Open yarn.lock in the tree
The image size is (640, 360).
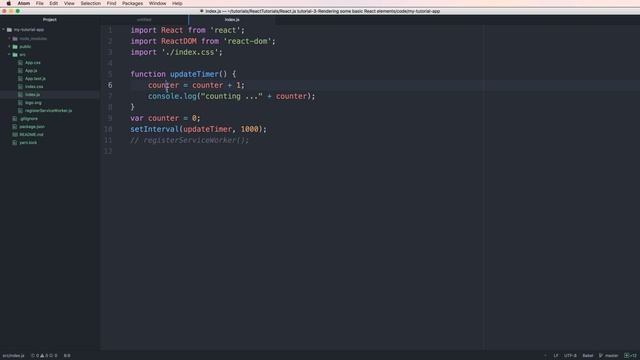point(28,142)
